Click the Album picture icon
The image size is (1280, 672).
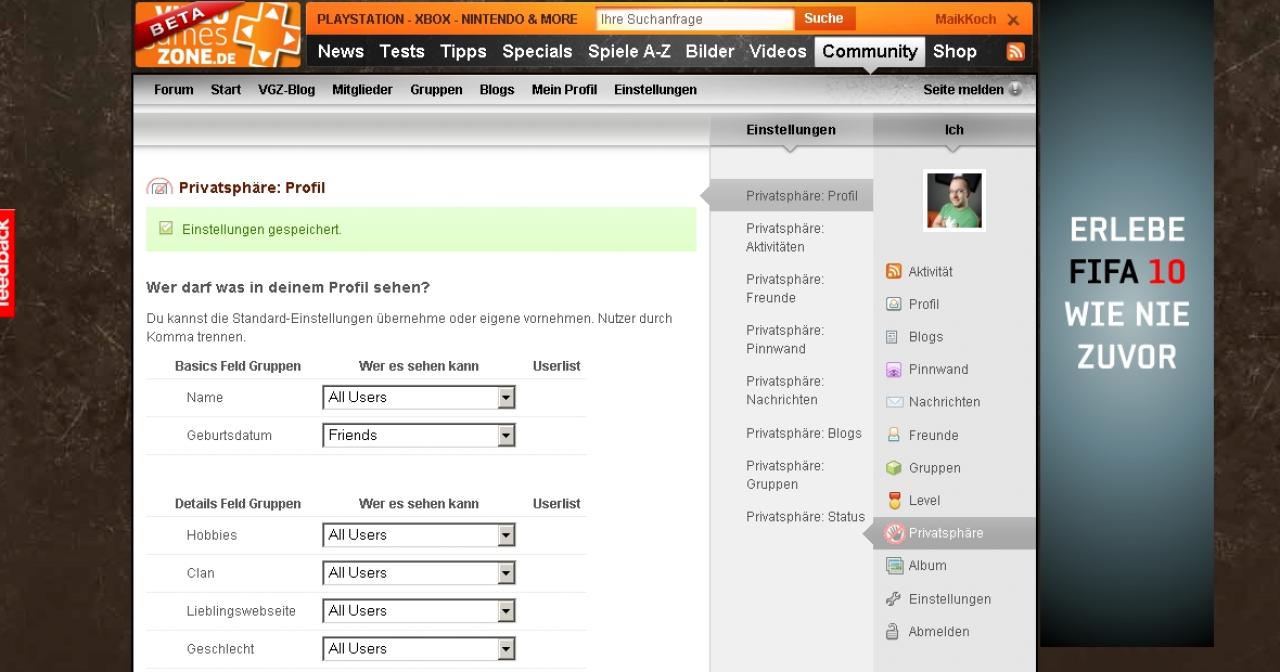coord(894,566)
